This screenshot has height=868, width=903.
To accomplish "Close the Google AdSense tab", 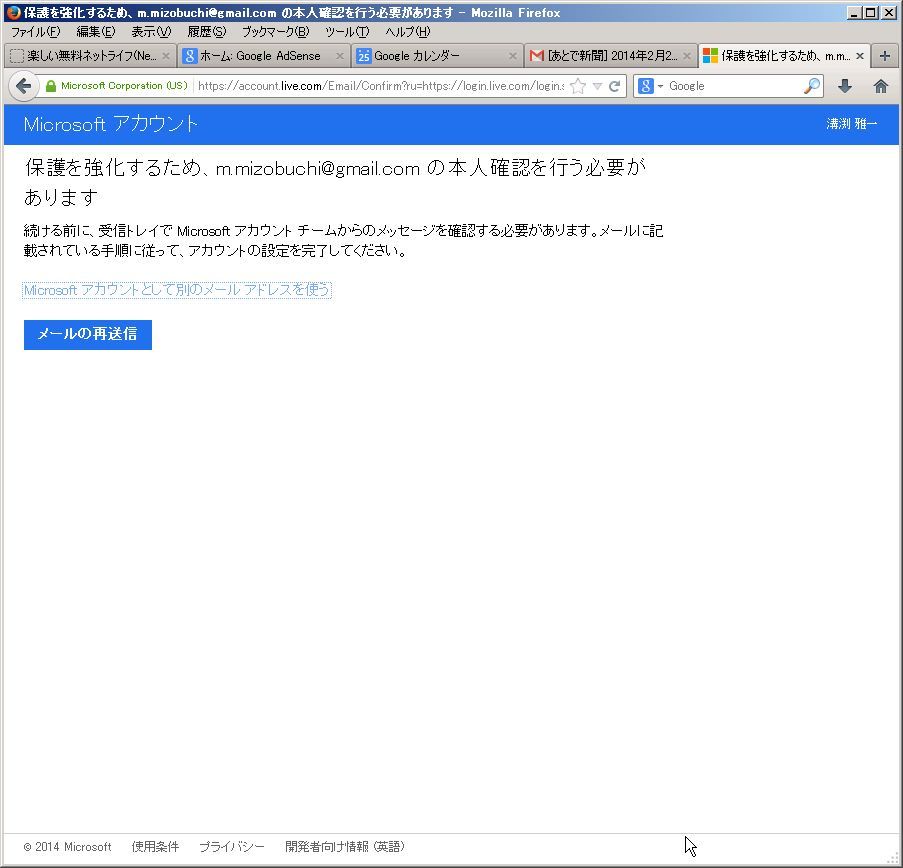I will click(x=340, y=56).
